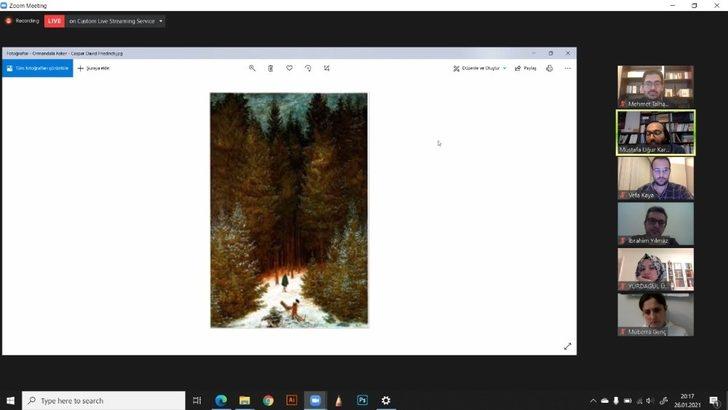Click the red LIVE indicator

[x=53, y=21]
